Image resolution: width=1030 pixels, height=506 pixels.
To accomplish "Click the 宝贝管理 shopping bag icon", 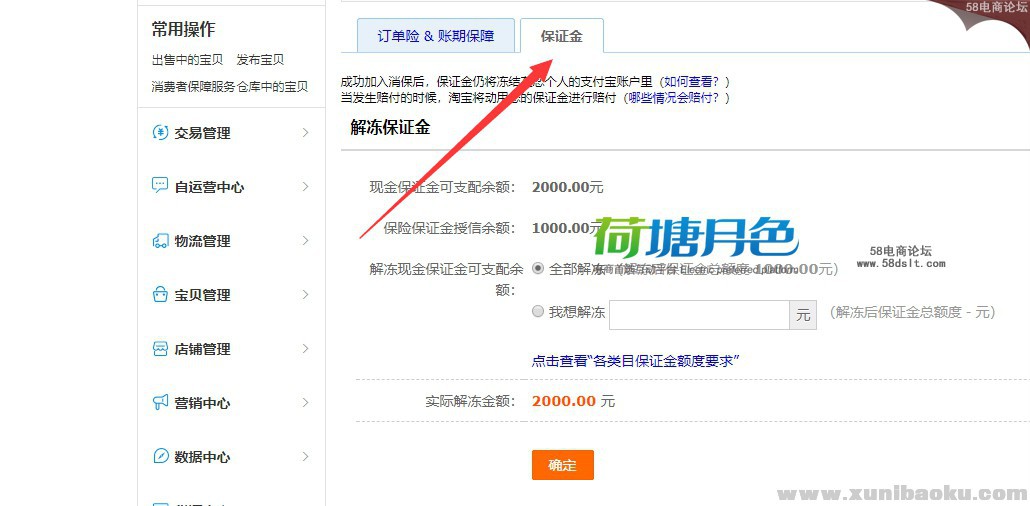I will tap(160, 294).
